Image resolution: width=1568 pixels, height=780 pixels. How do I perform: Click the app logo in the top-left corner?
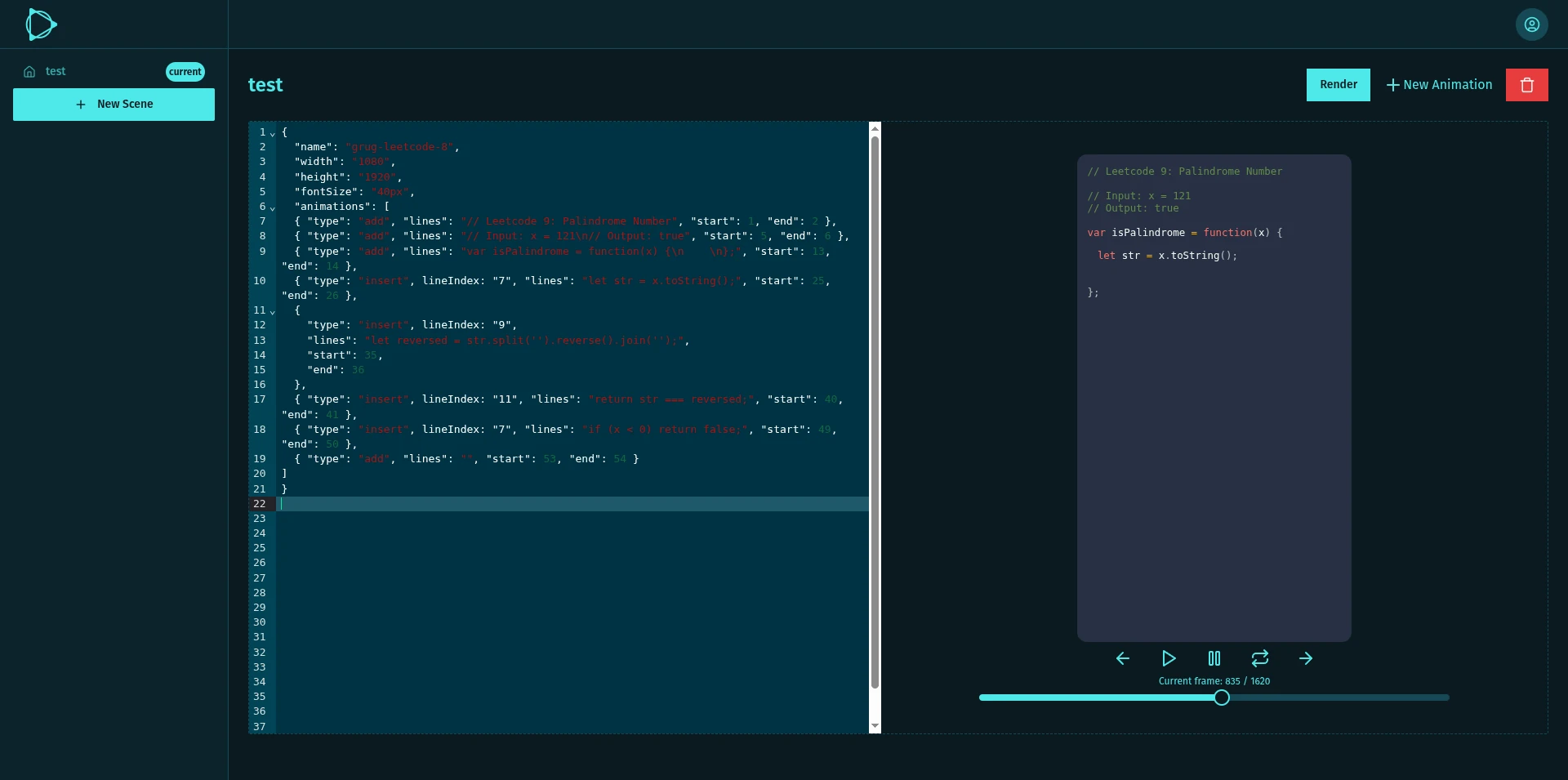[x=41, y=25]
